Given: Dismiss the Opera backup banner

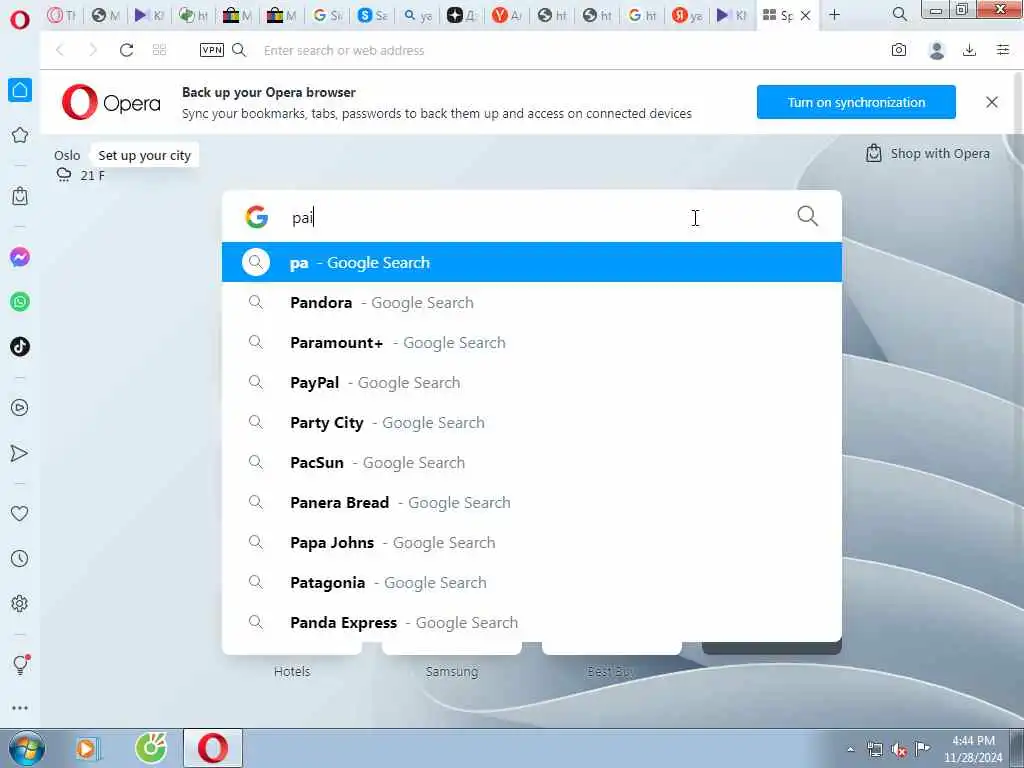Looking at the screenshot, I should point(991,102).
